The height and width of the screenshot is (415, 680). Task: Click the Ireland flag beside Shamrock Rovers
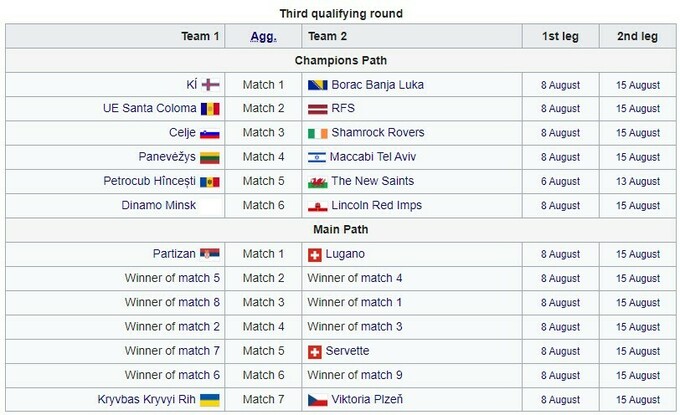point(316,133)
